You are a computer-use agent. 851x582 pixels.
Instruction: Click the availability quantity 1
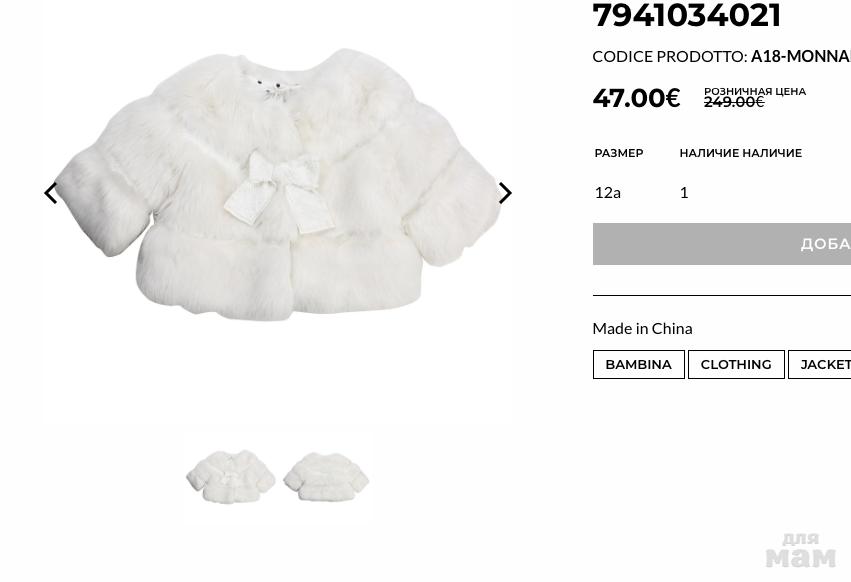click(x=684, y=192)
